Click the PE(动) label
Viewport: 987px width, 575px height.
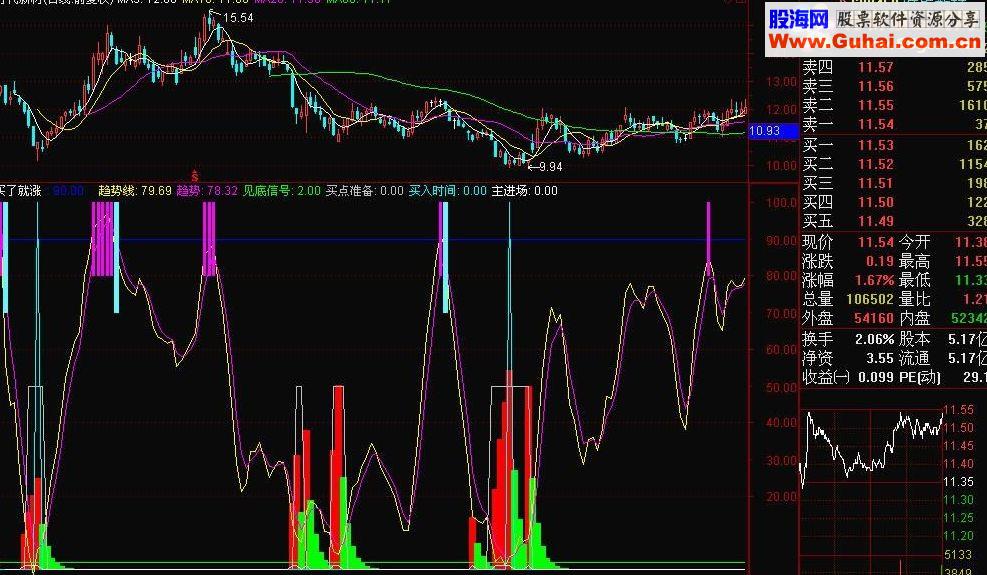click(x=920, y=377)
